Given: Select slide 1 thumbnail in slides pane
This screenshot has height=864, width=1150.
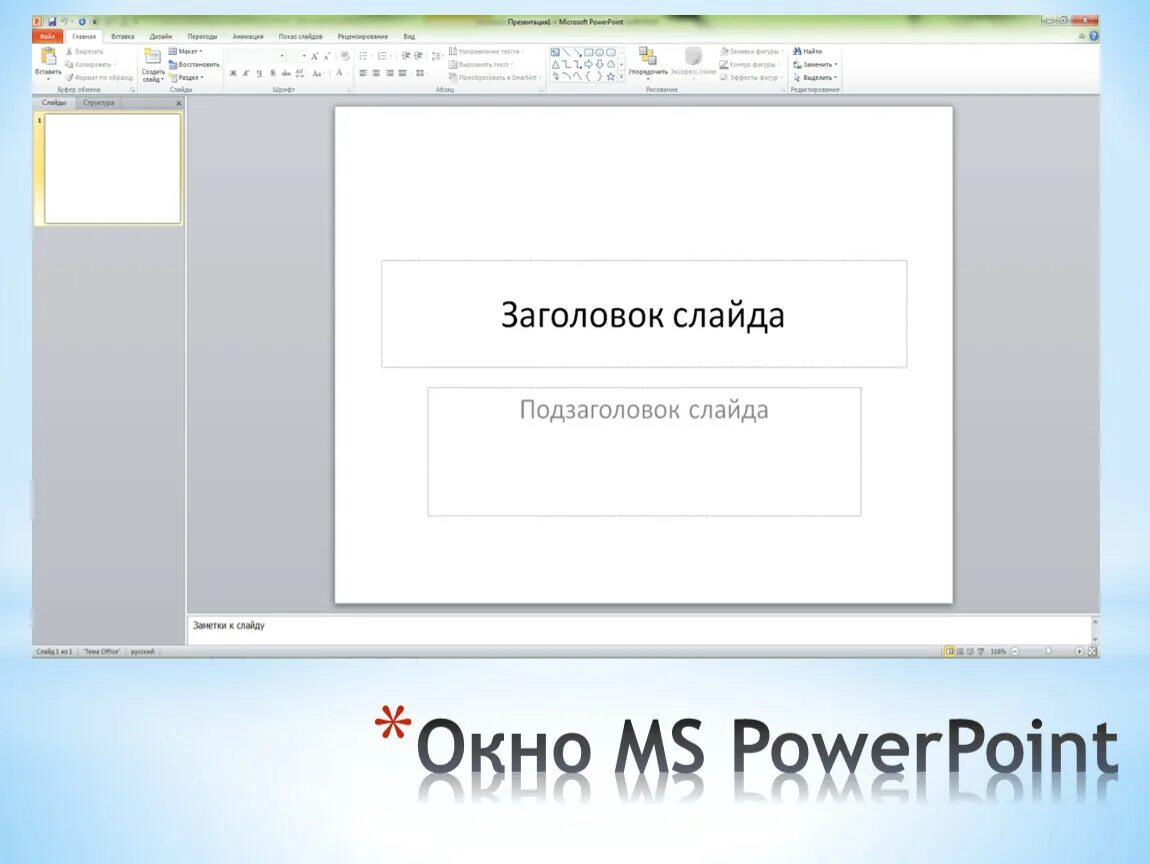Looking at the screenshot, I should click(x=112, y=169).
